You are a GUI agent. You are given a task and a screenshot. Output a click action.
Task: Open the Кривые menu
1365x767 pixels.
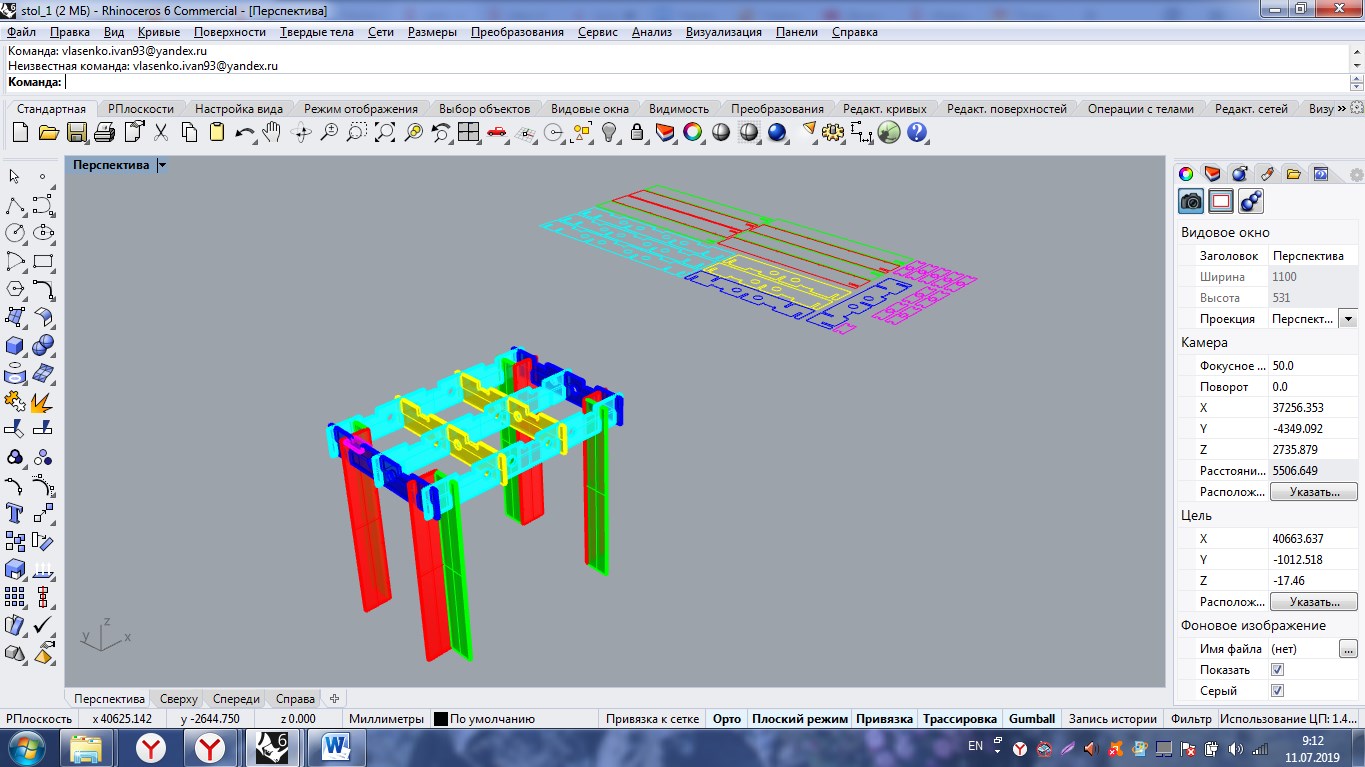click(159, 32)
